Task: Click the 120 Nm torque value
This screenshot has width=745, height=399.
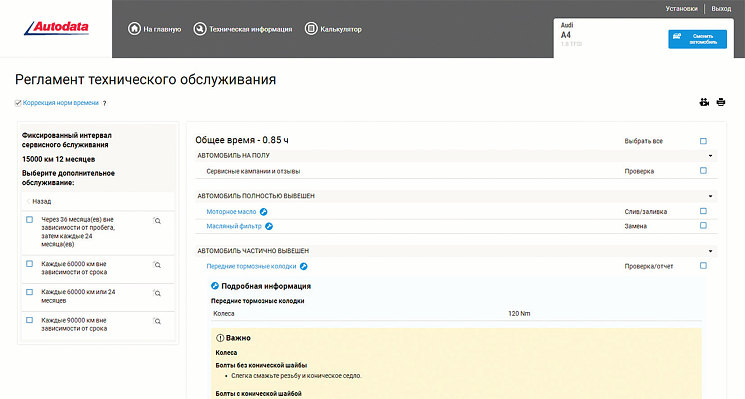Action: (519, 314)
